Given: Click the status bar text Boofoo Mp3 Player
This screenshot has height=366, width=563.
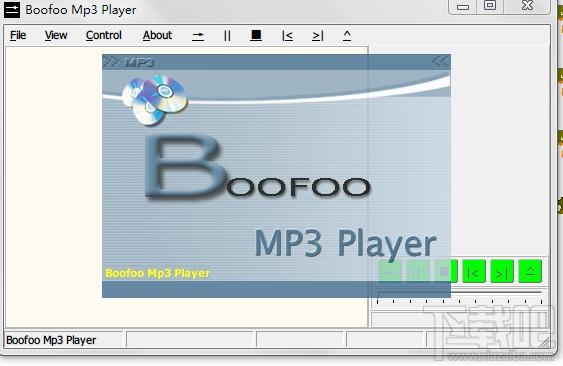Looking at the screenshot, I should point(51,340).
